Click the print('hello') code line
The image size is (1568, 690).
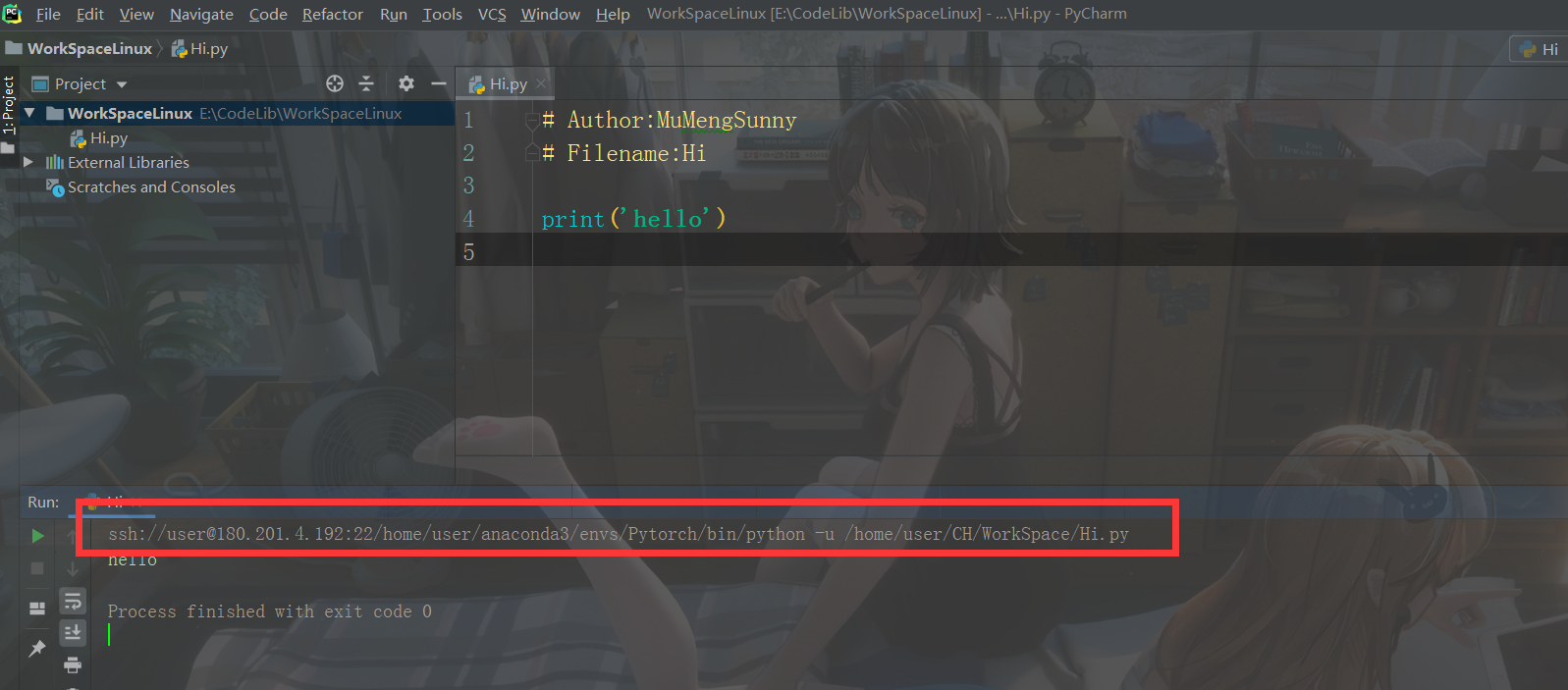pos(633,219)
